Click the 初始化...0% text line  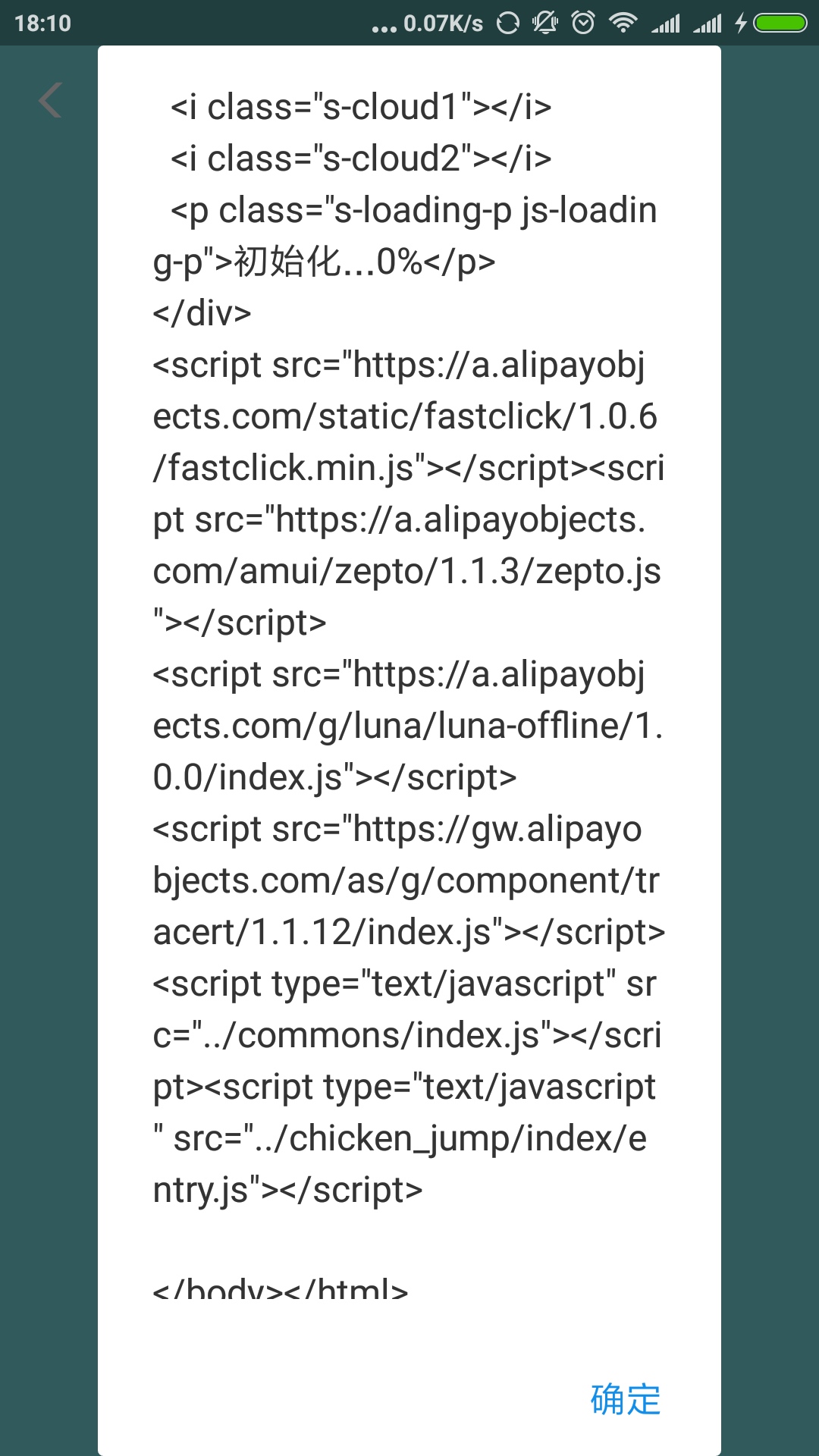point(325,262)
